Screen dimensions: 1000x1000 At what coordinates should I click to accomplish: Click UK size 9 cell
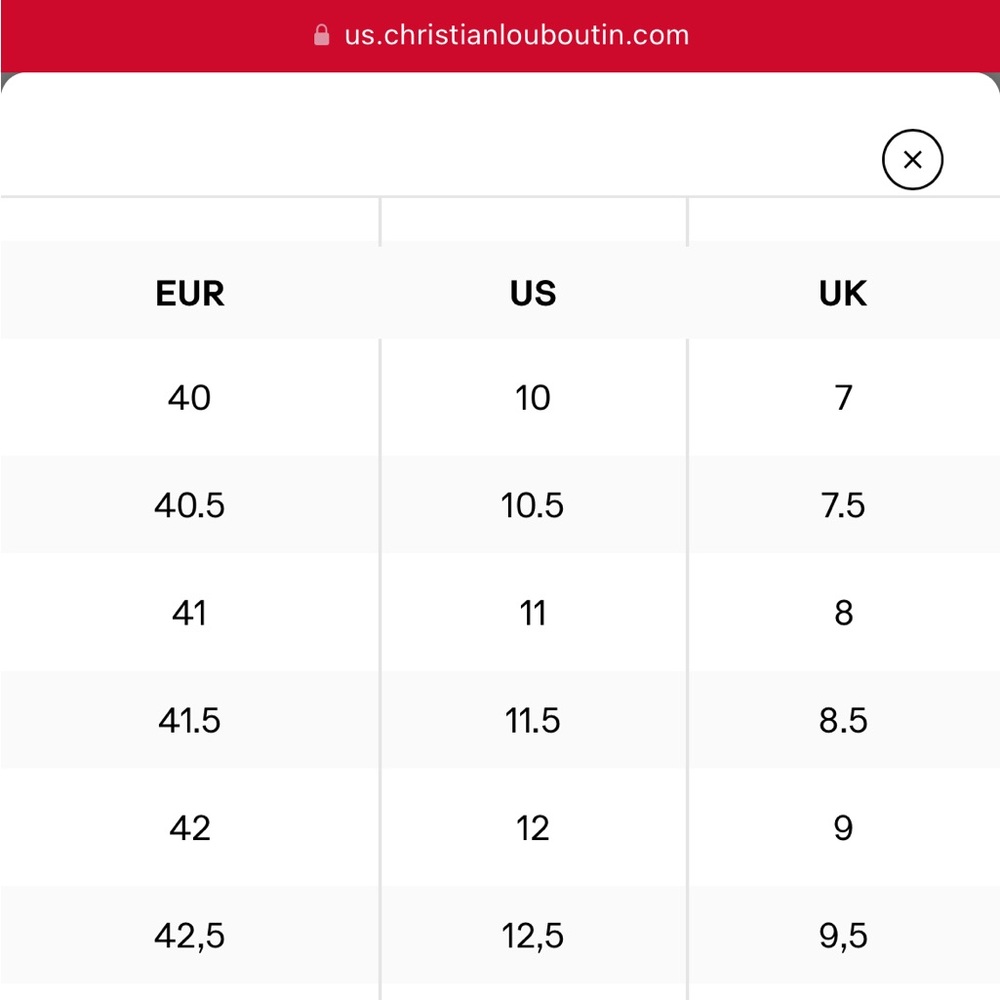pos(843,828)
